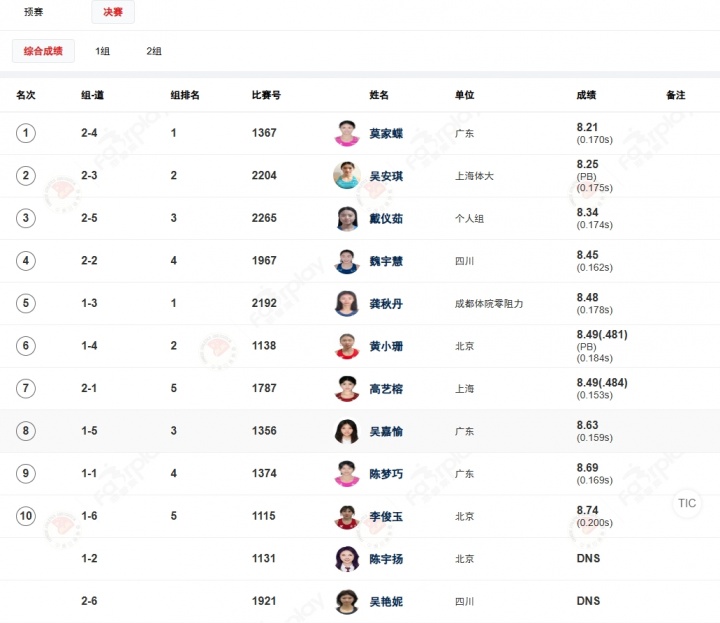Click 龚秋丹's profile picture
Screen dimensions: 720x623
coord(347,303)
